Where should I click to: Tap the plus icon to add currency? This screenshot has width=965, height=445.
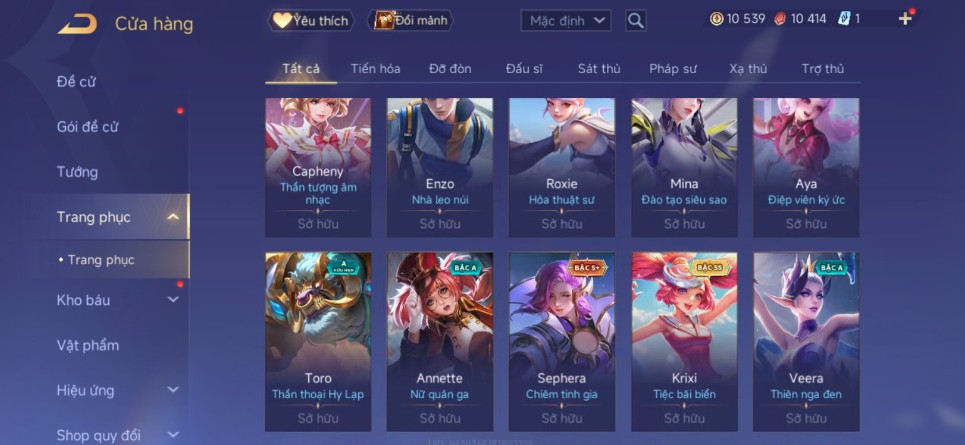tap(905, 19)
